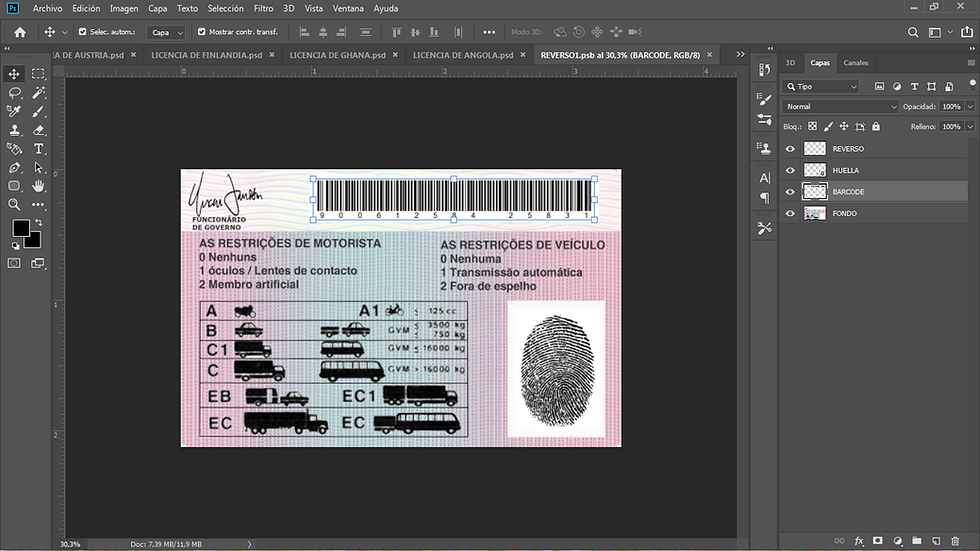Image resolution: width=980 pixels, height=551 pixels.
Task: Hide the BARCODE layer
Action: (790, 192)
